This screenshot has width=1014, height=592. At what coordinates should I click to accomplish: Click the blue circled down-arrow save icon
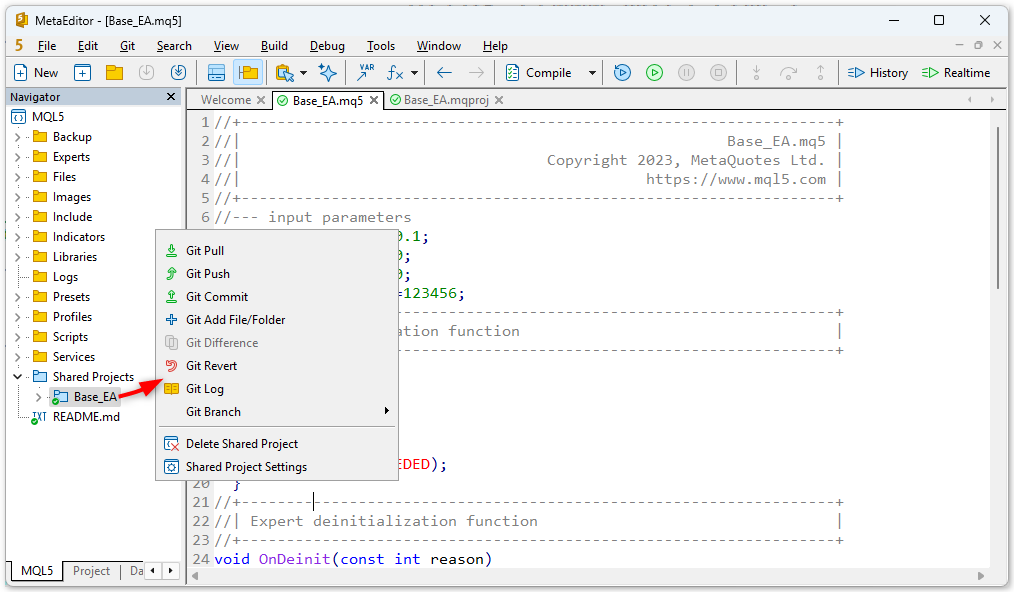pos(178,73)
